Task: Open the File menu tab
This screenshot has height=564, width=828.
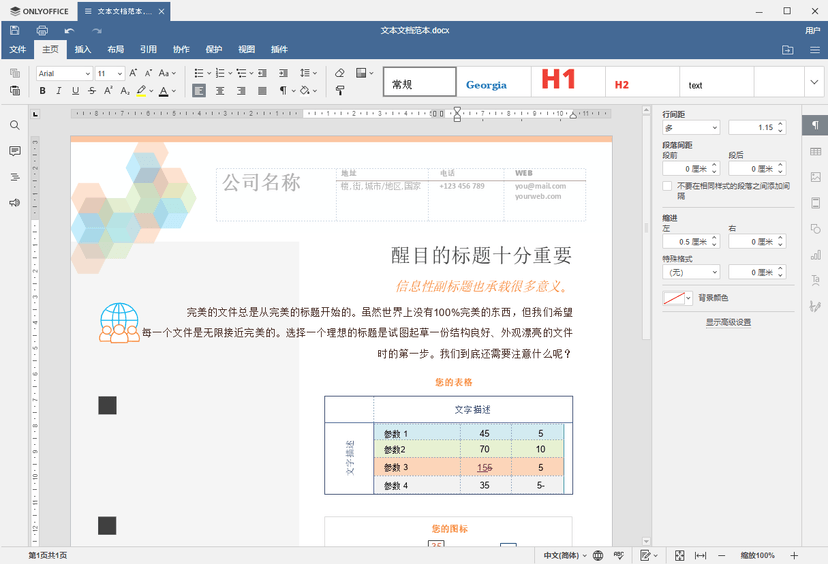Action: tap(17, 50)
